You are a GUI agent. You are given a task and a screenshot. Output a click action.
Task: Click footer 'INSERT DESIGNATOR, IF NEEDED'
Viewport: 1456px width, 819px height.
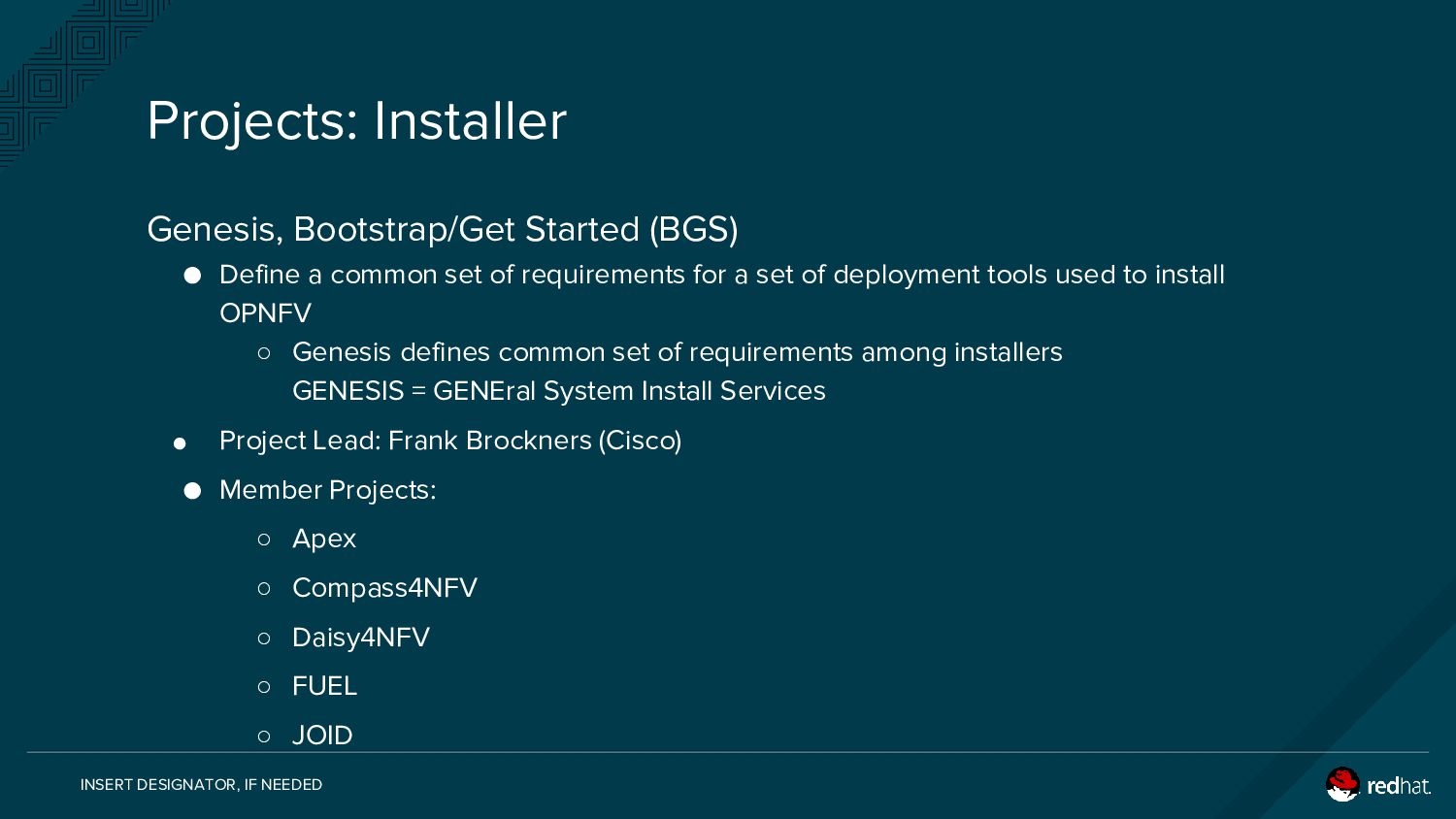pos(201,784)
